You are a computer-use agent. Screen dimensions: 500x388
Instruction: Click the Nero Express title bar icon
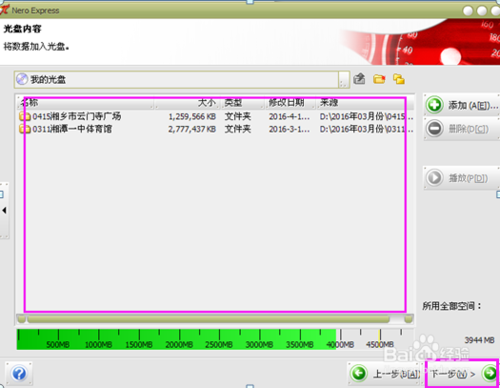tap(4, 10)
